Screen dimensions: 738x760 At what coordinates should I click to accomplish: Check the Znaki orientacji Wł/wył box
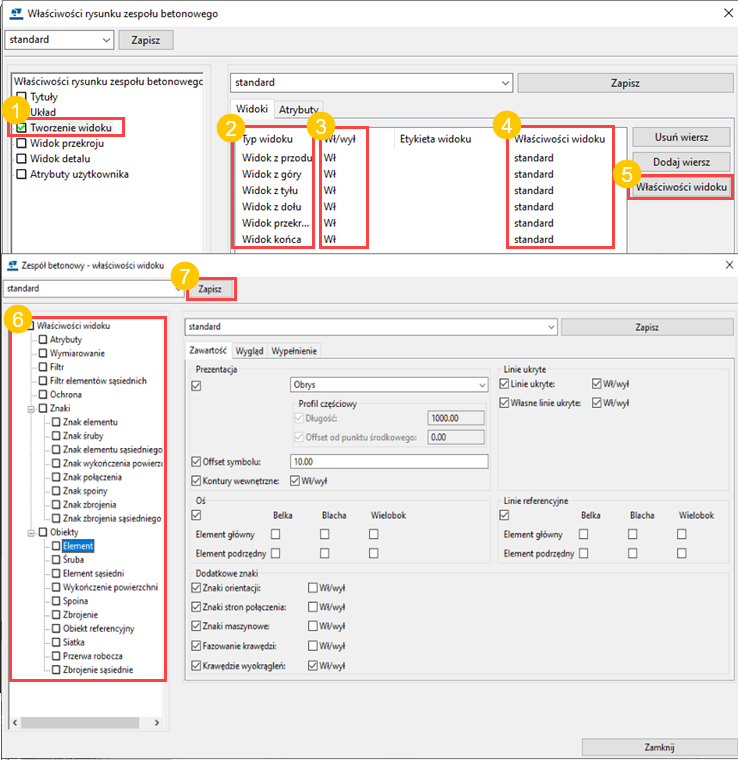314,590
